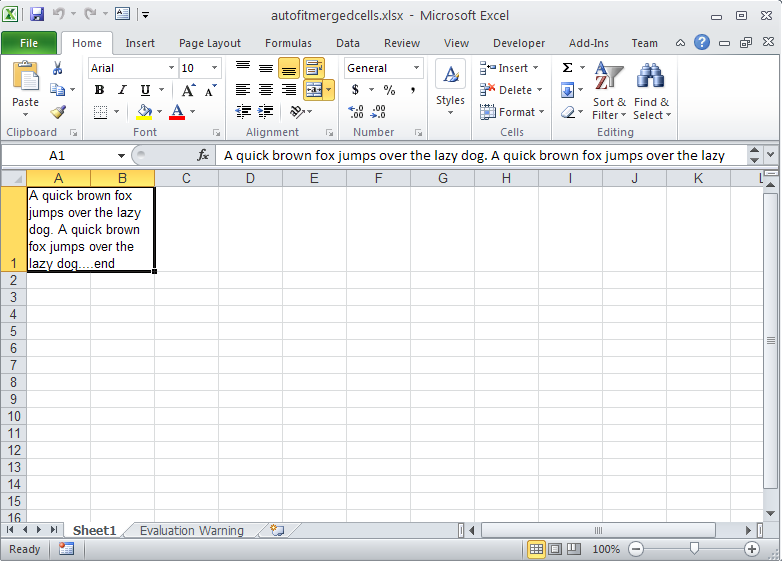Toggle Wrap Text button

[x=314, y=68]
